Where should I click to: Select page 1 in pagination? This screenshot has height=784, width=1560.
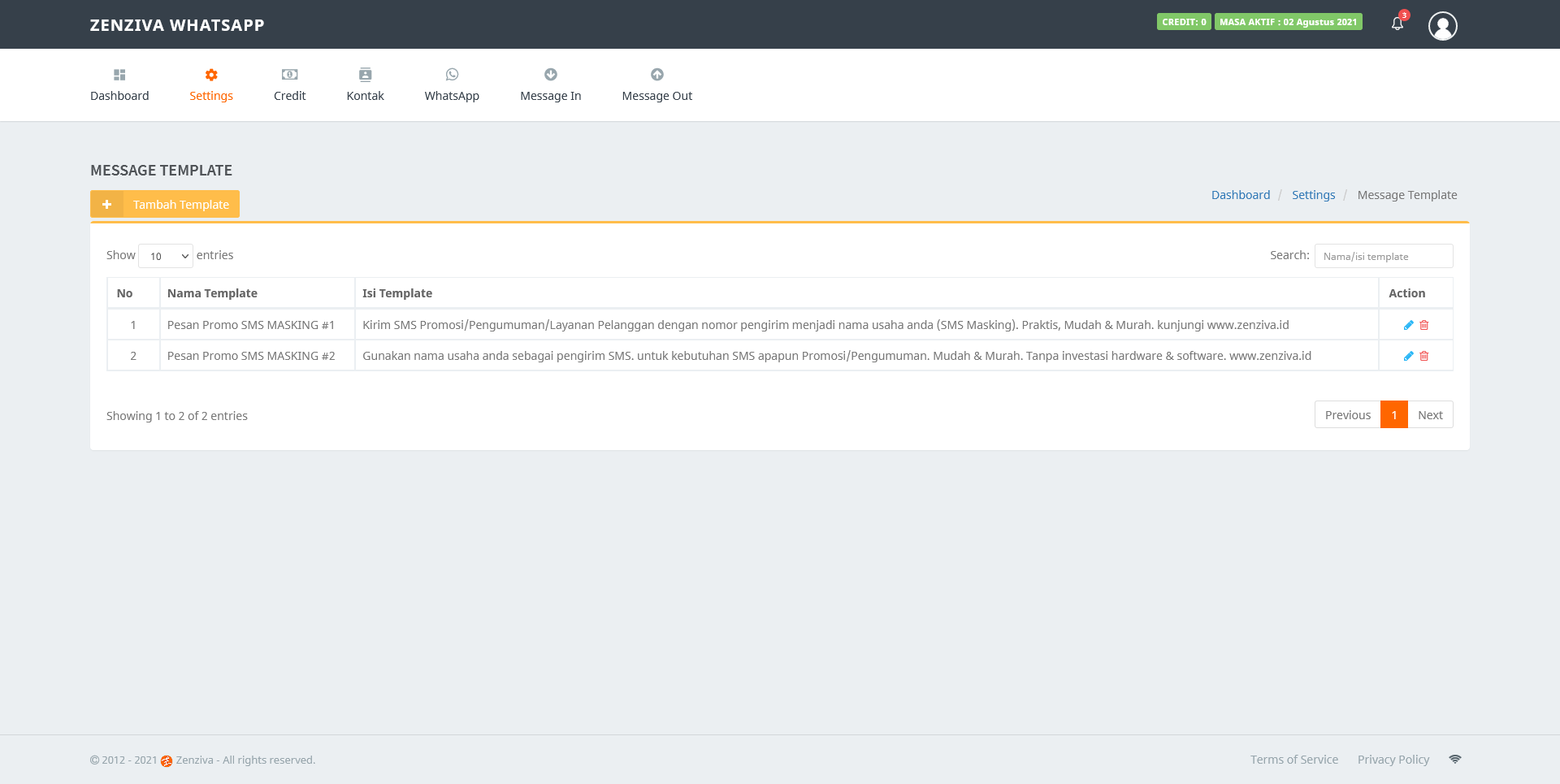click(1394, 415)
